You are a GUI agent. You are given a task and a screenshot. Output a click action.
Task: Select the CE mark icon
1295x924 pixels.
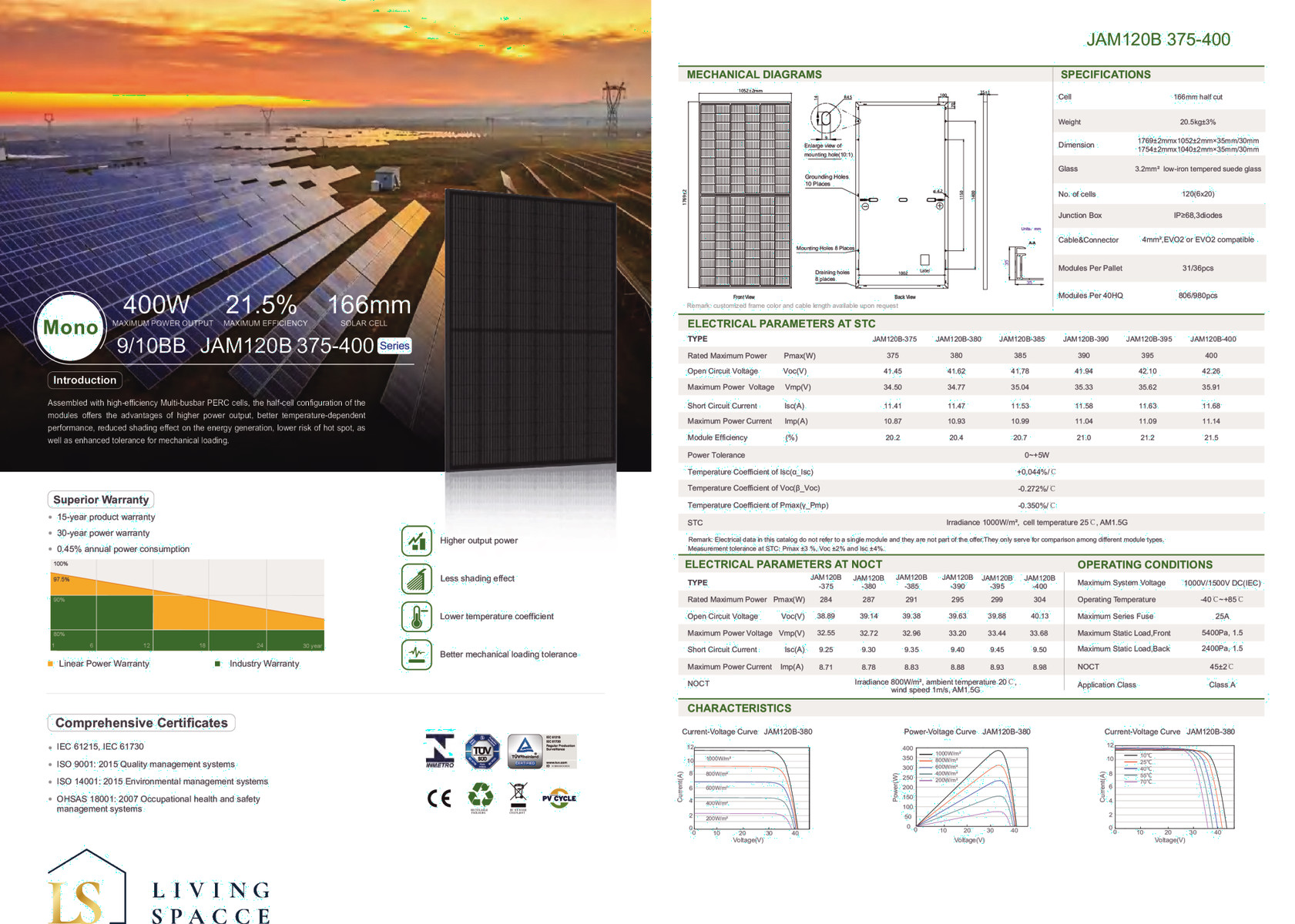click(x=439, y=798)
